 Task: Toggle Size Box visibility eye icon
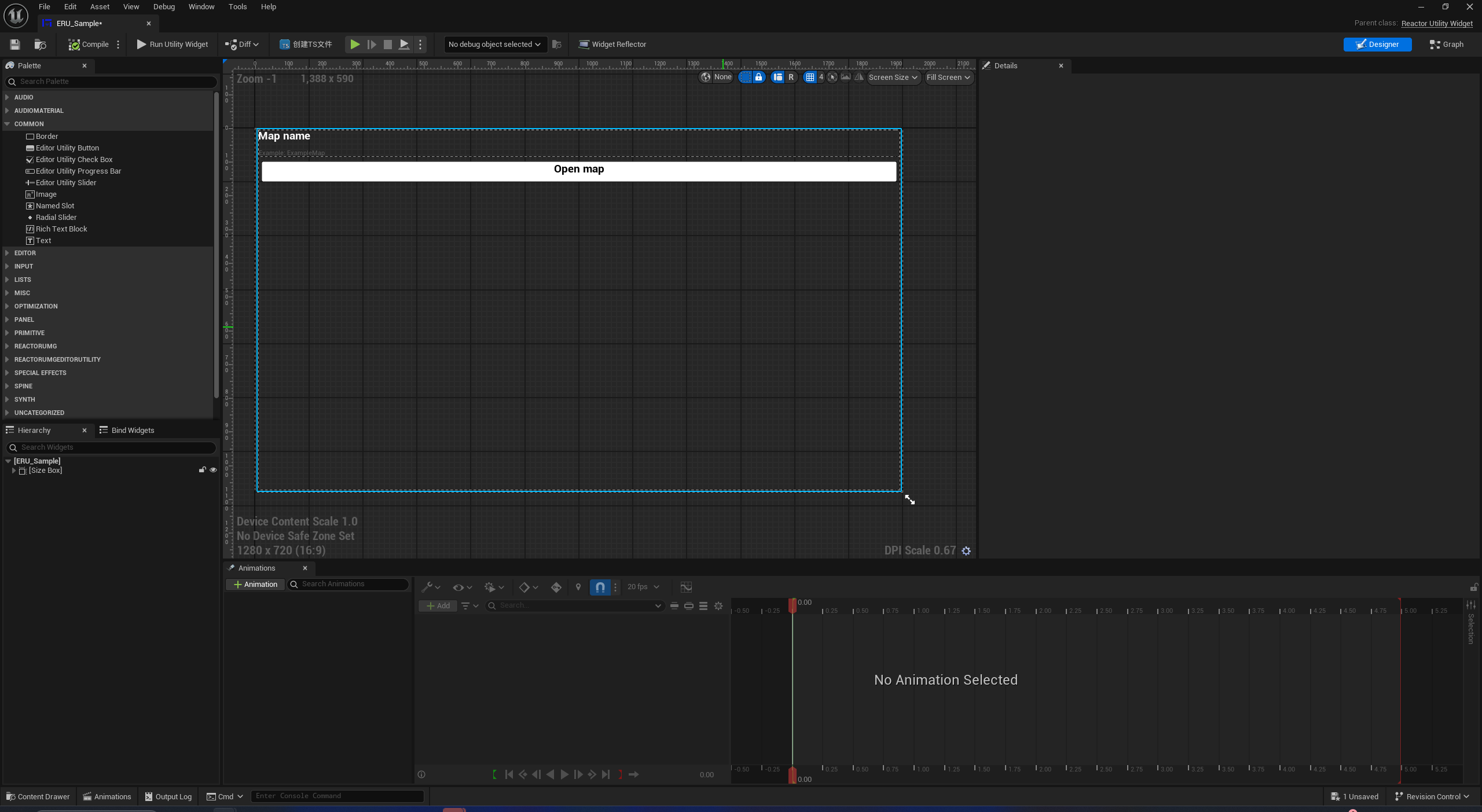click(x=213, y=470)
